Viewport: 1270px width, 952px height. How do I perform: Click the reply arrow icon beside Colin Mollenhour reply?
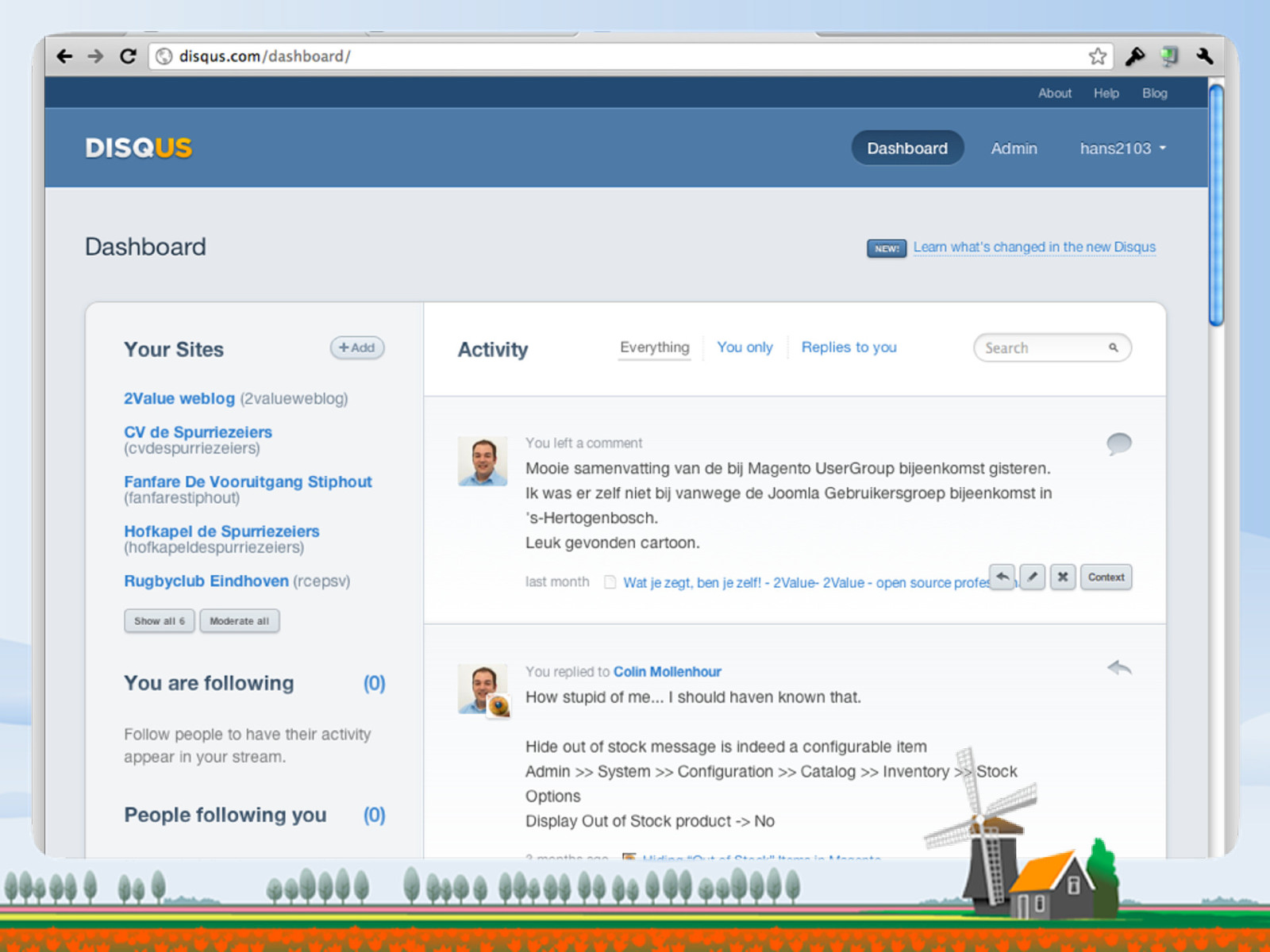pos(1119,668)
